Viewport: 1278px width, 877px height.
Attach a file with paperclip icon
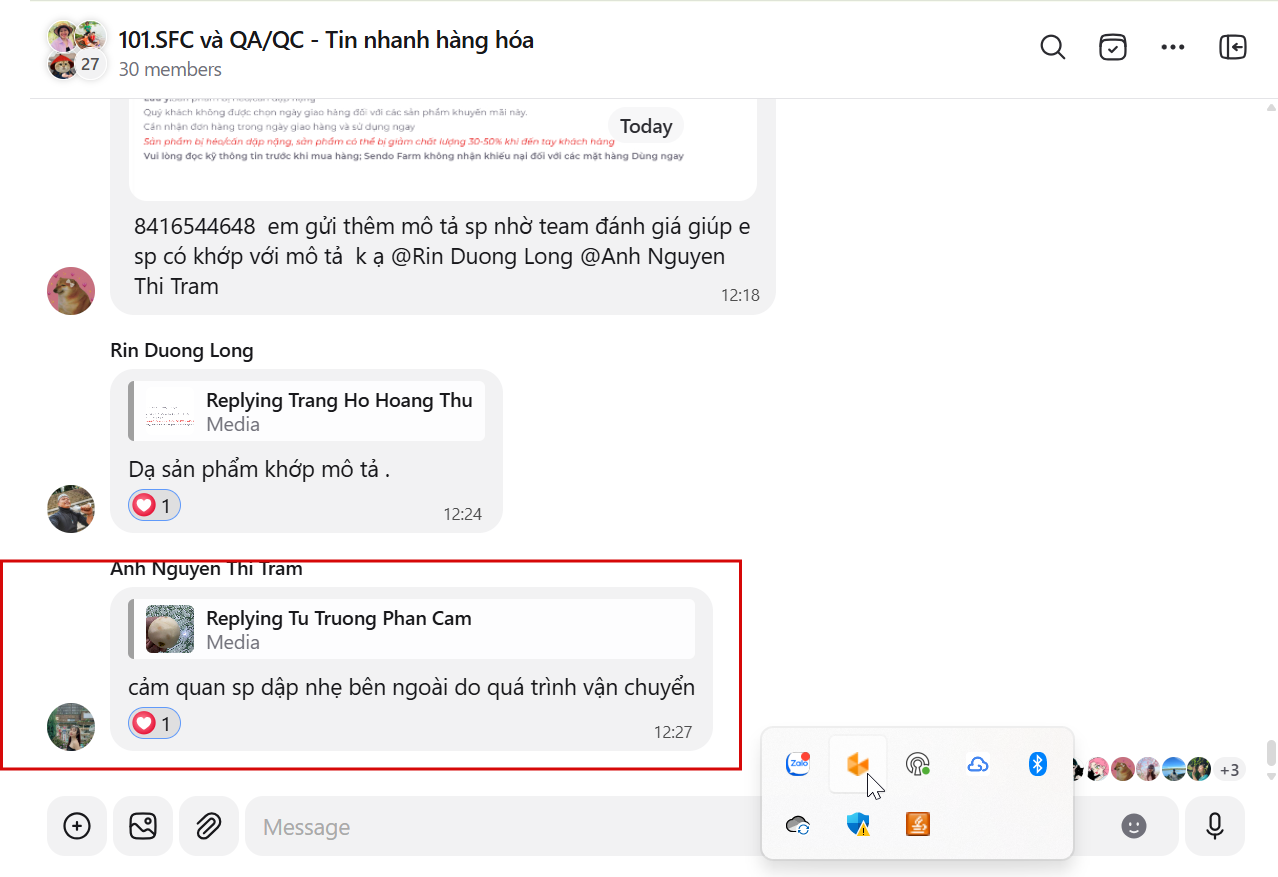click(x=208, y=826)
